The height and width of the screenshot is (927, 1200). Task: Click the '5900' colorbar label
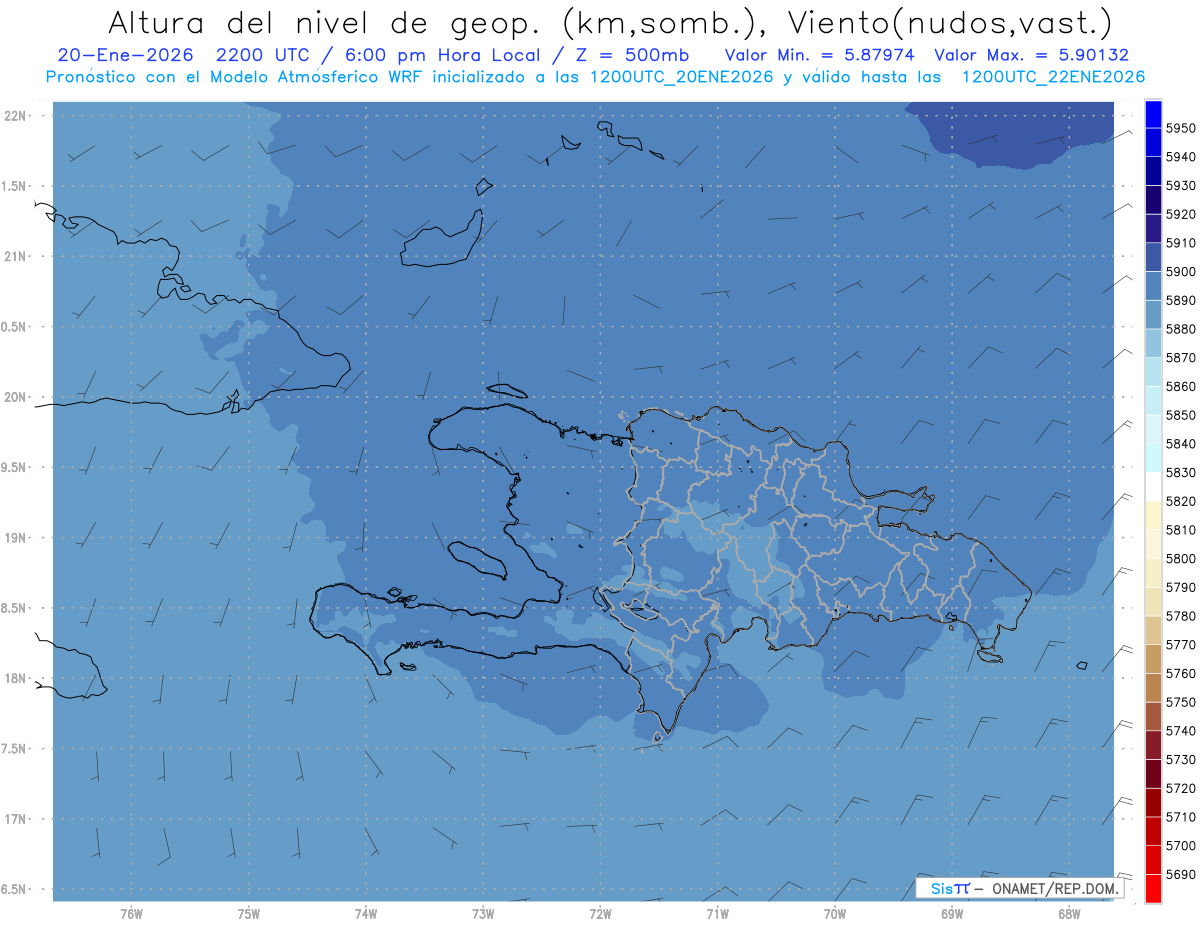[x=1180, y=271]
